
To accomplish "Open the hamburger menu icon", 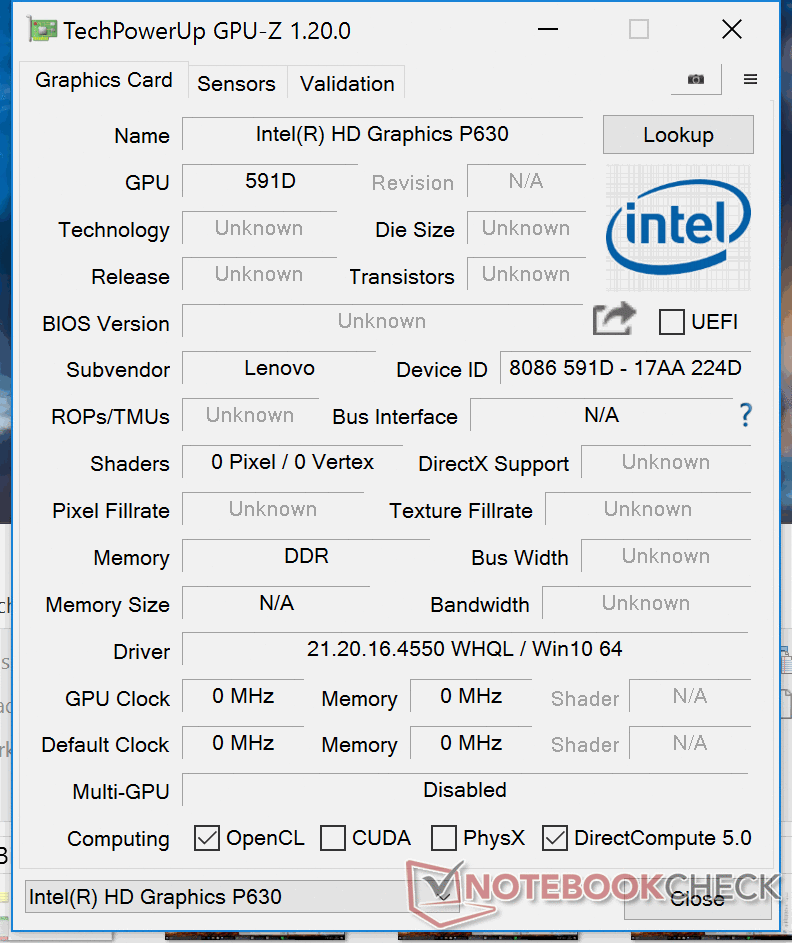I will tap(750, 80).
